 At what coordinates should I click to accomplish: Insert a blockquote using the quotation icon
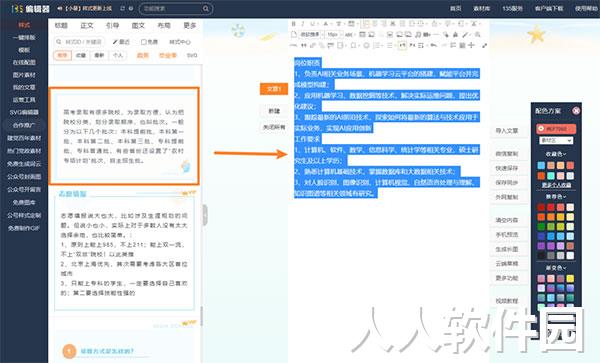coord(303,45)
